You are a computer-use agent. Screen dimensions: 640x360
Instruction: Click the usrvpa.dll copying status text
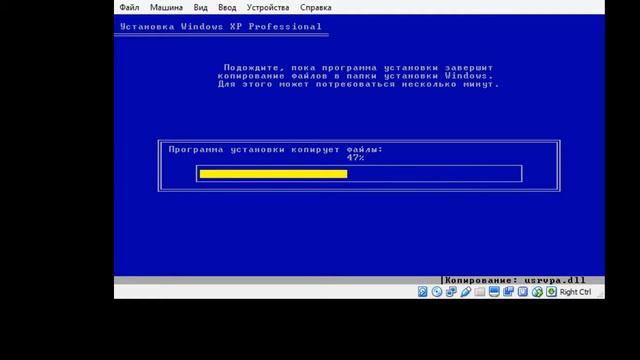pos(515,280)
